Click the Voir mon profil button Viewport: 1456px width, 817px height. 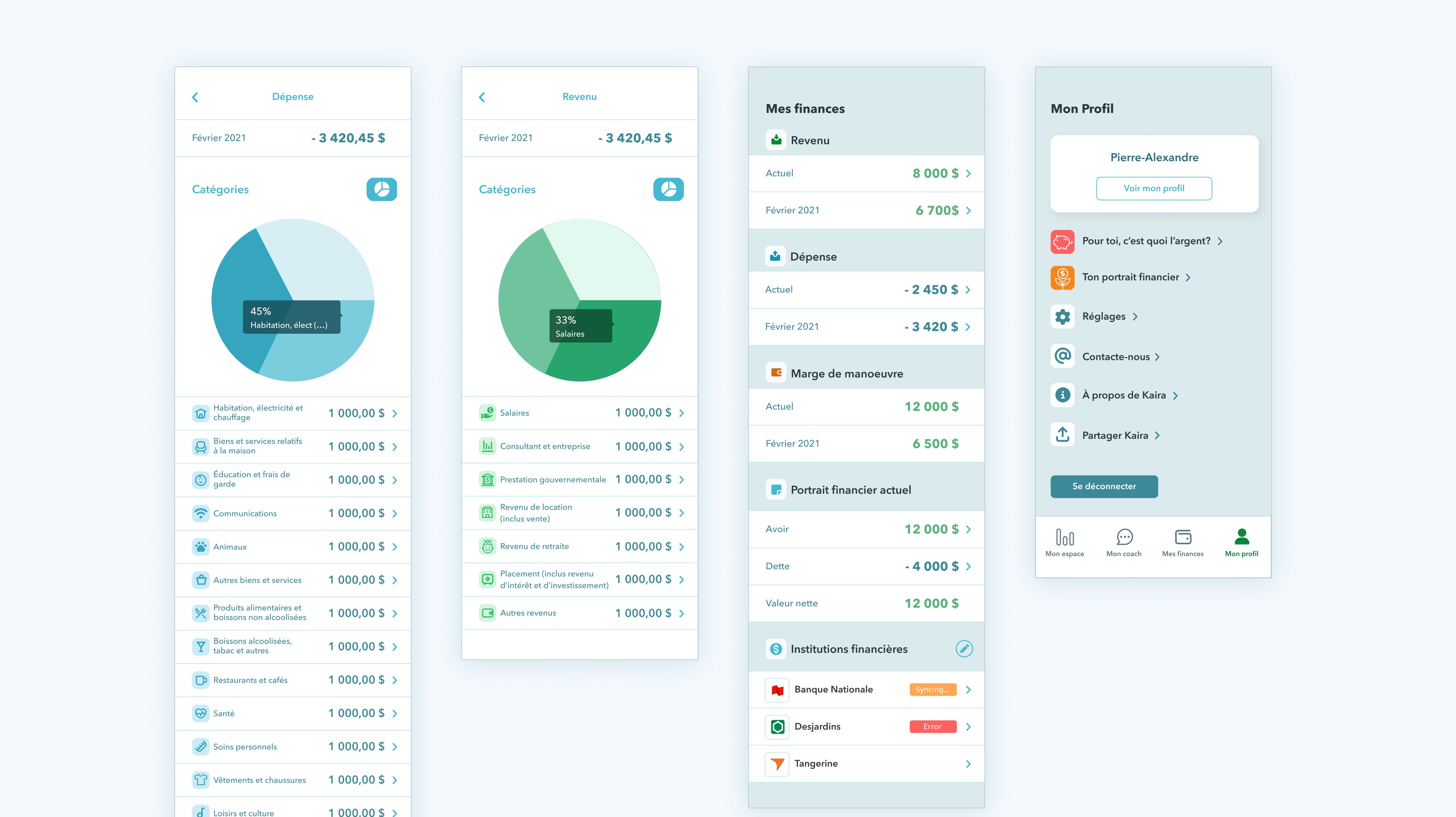tap(1154, 188)
